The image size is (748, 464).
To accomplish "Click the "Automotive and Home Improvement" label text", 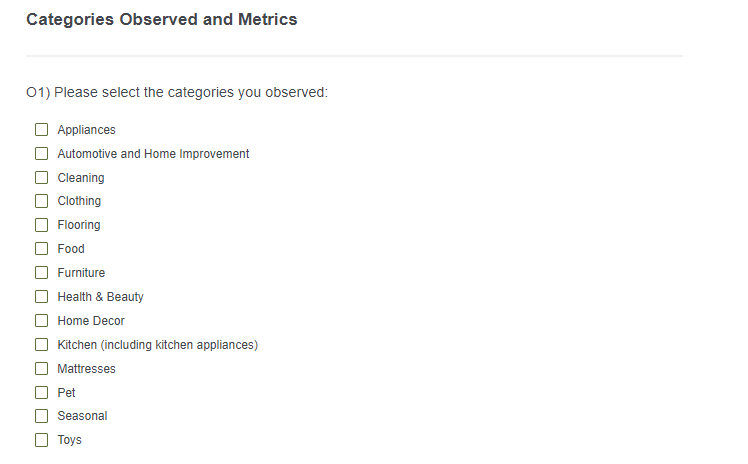I will click(x=153, y=154).
